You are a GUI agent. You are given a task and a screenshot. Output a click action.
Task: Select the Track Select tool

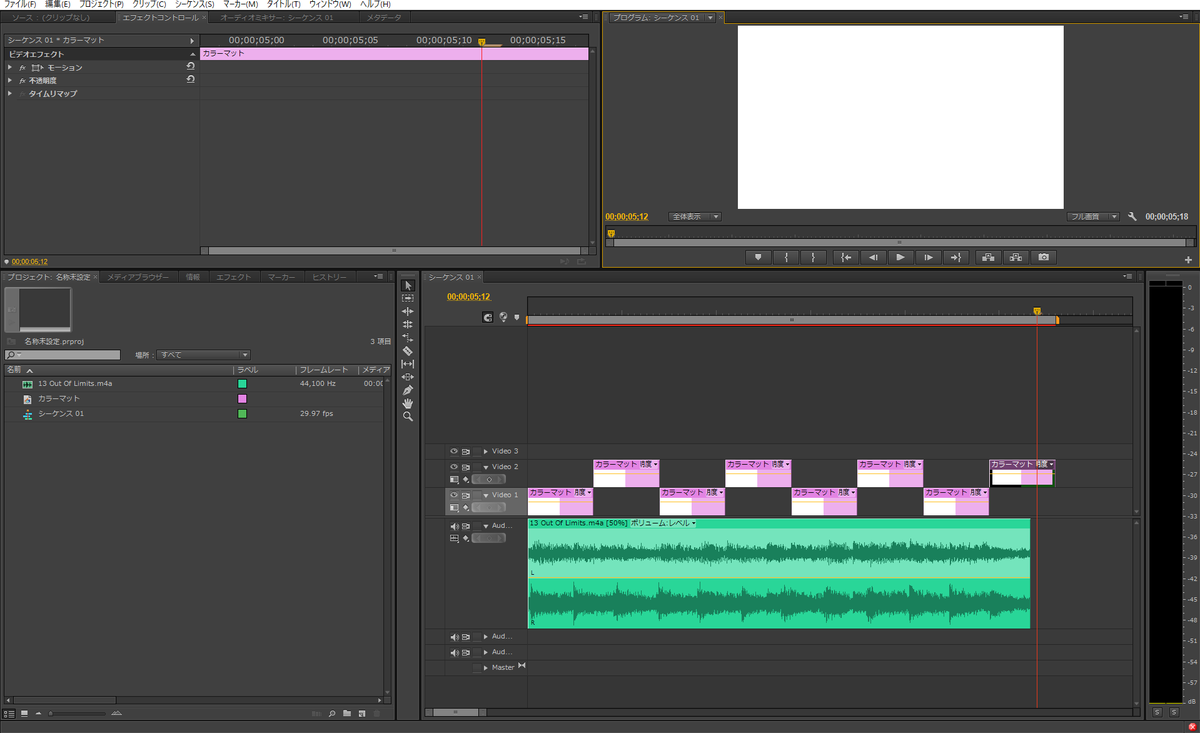pos(408,298)
